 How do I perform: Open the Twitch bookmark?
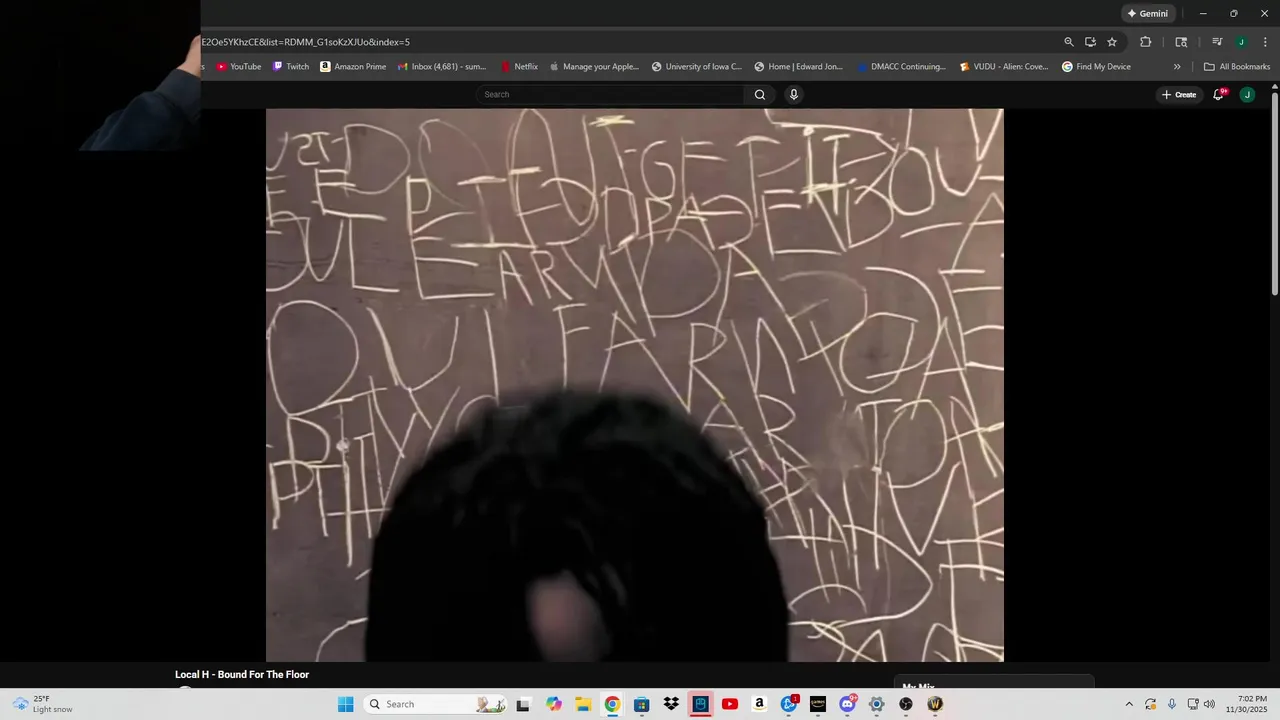291,67
